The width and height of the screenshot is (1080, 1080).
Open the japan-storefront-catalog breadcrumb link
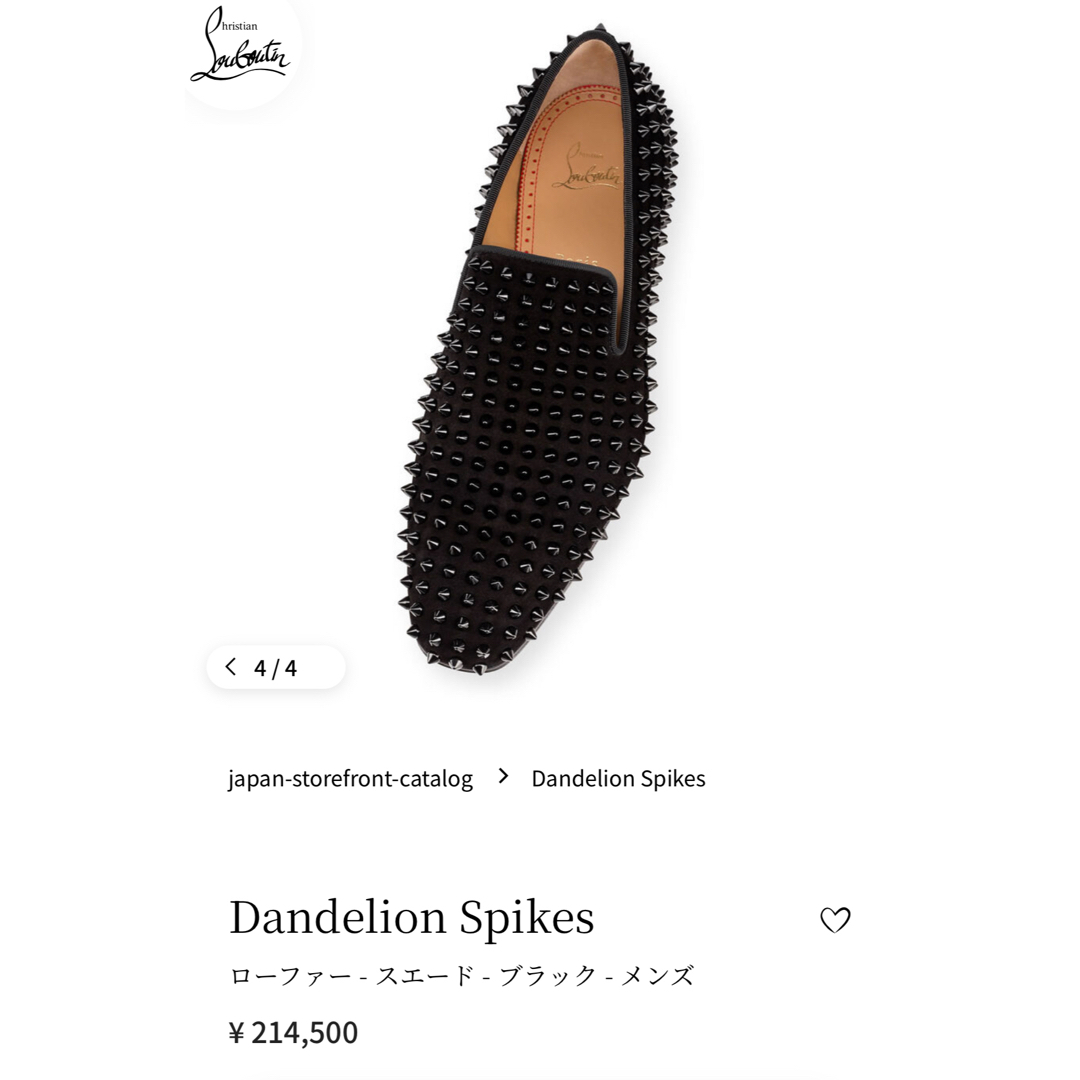point(351,778)
